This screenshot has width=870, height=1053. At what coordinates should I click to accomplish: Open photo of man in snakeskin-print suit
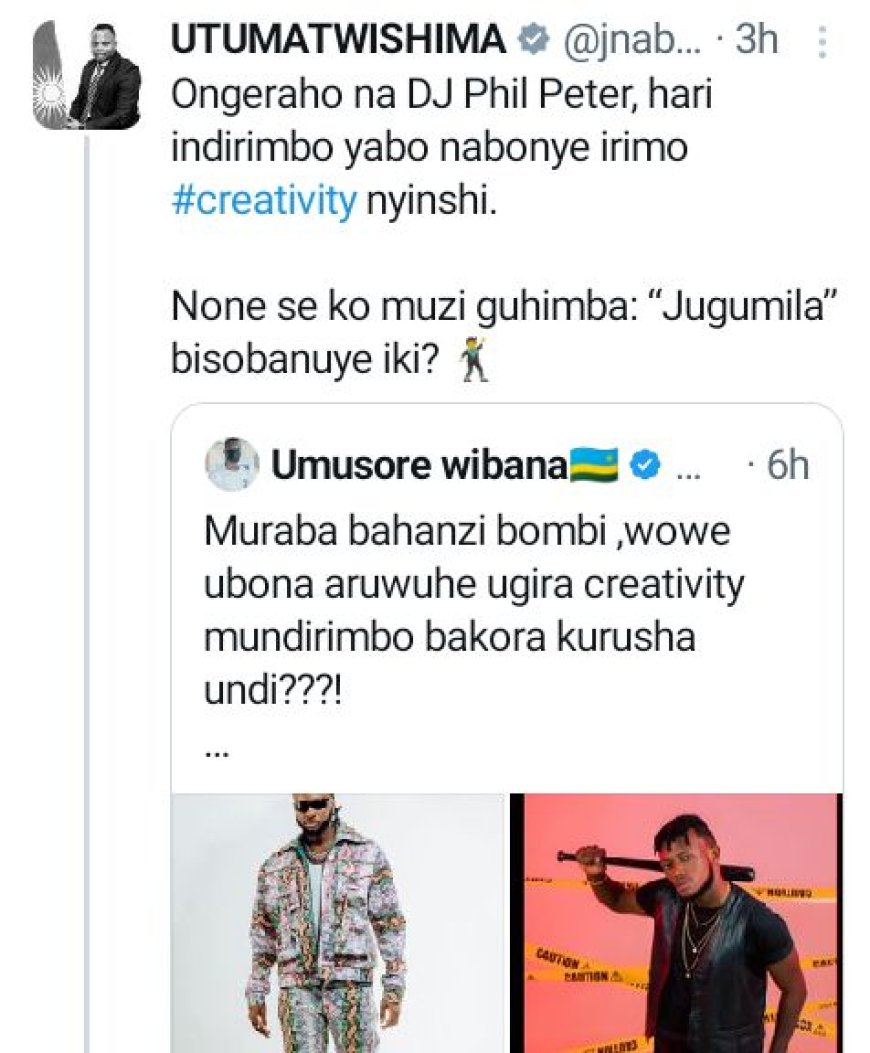coord(338,920)
